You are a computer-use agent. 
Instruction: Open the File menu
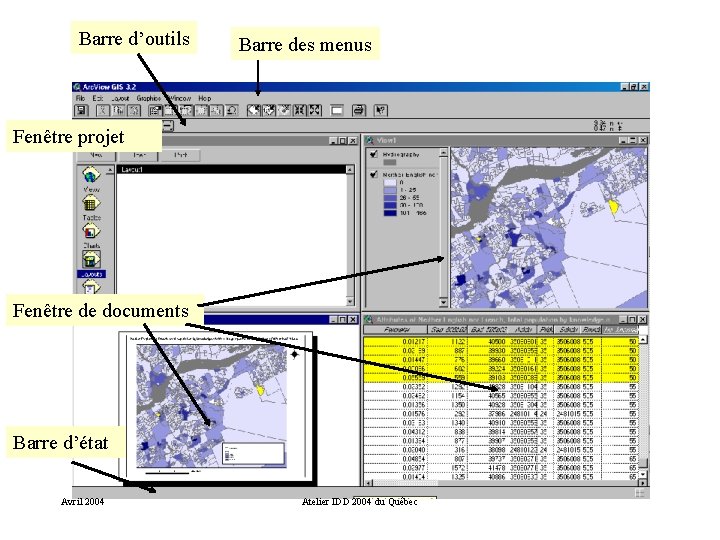coord(80,98)
